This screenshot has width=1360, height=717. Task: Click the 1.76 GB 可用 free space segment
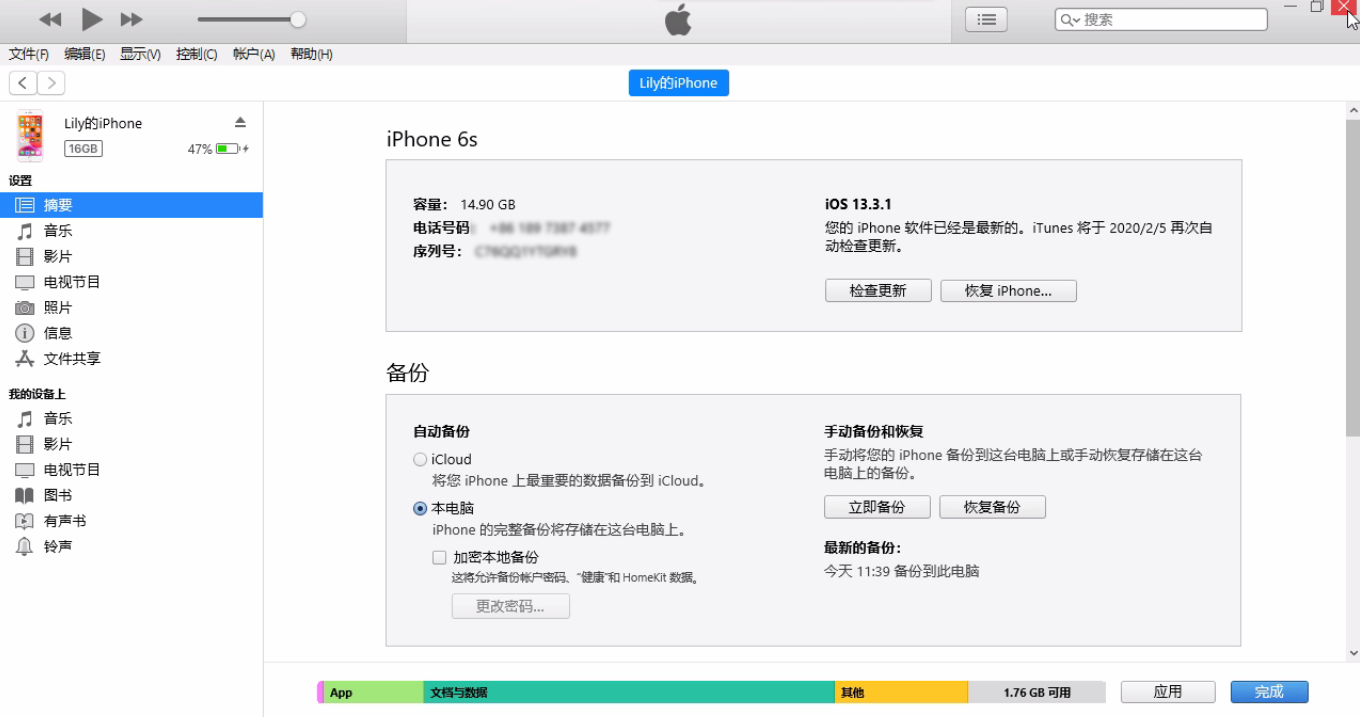pyautogui.click(x=1037, y=692)
